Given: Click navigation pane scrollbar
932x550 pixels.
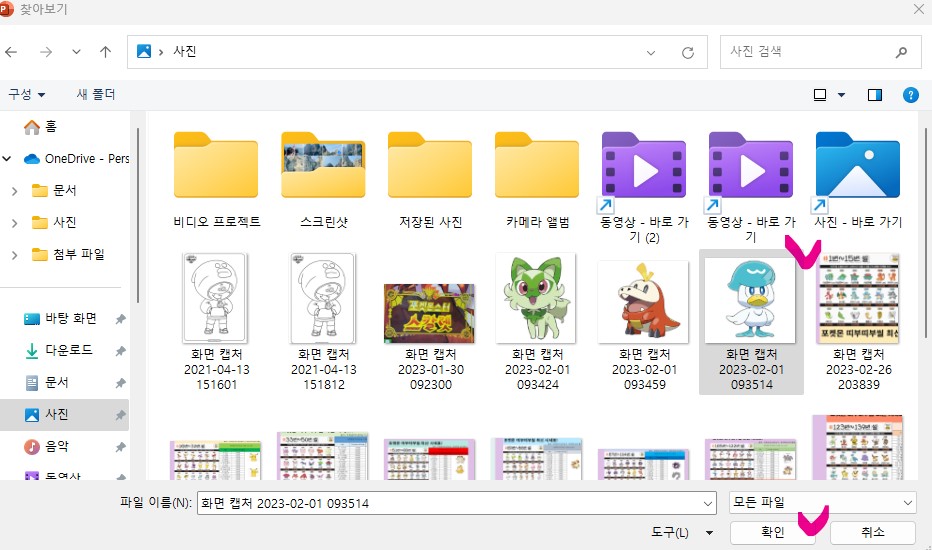Looking at the screenshot, I should pos(138,215).
